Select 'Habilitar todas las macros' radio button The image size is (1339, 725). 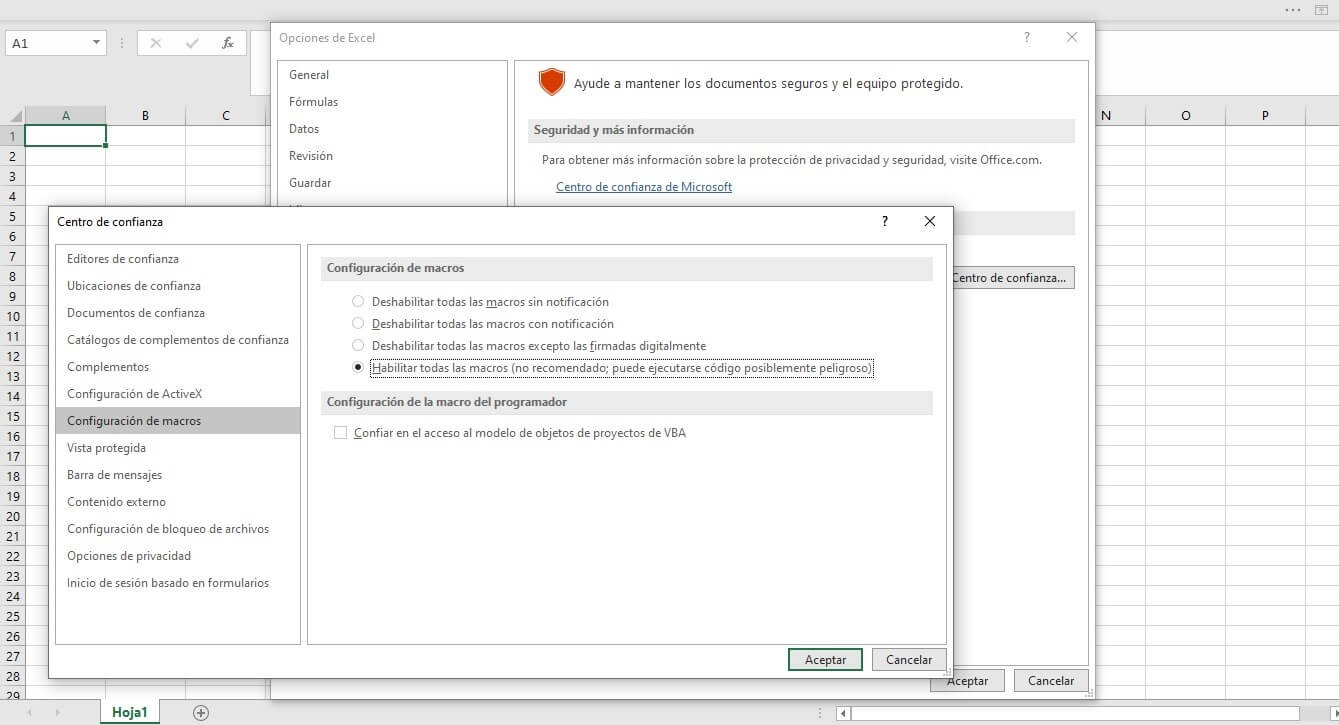click(x=358, y=368)
